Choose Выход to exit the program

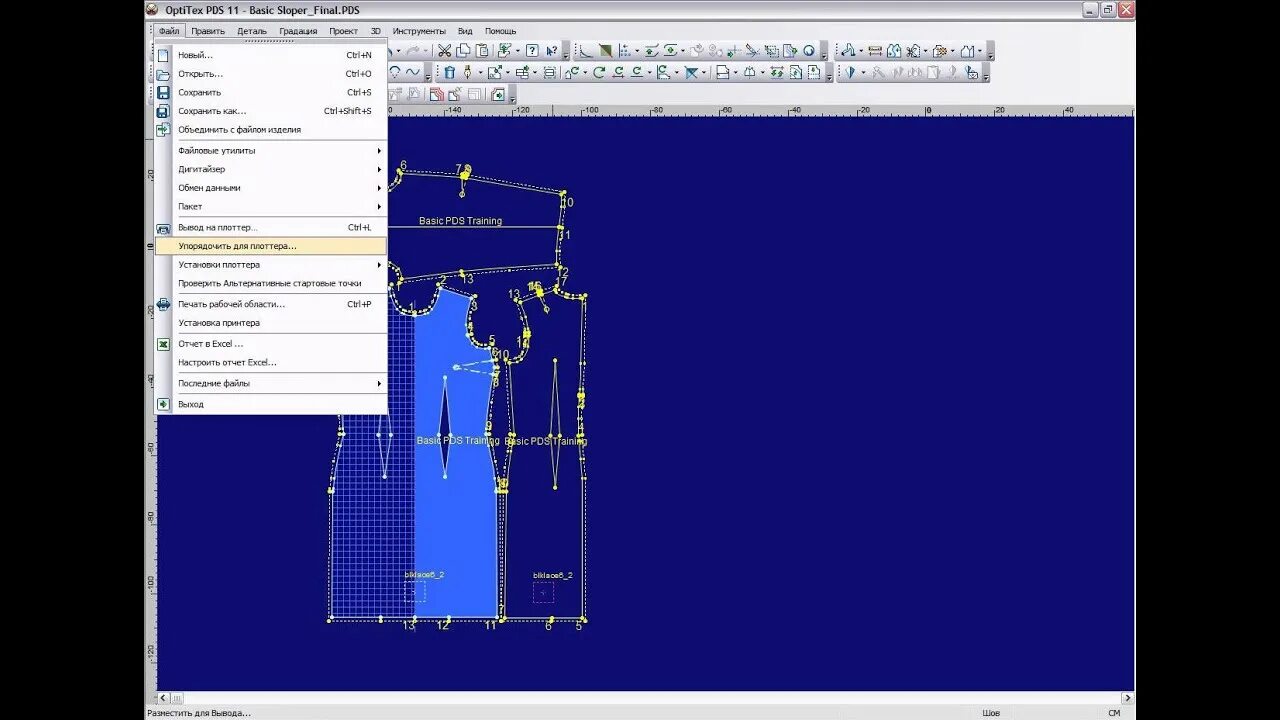coord(271,404)
